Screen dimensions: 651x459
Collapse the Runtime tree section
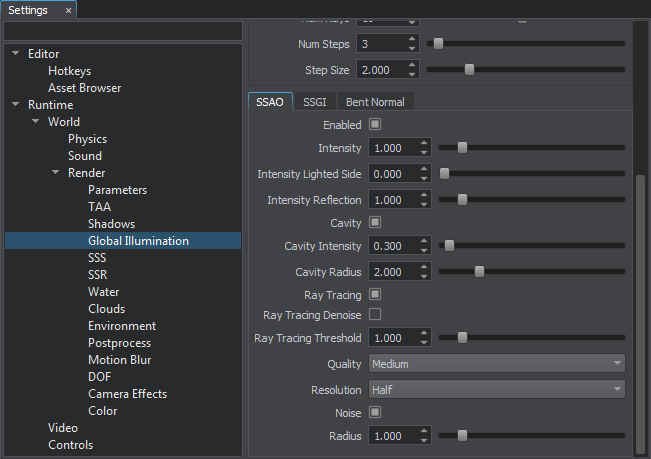click(x=16, y=105)
